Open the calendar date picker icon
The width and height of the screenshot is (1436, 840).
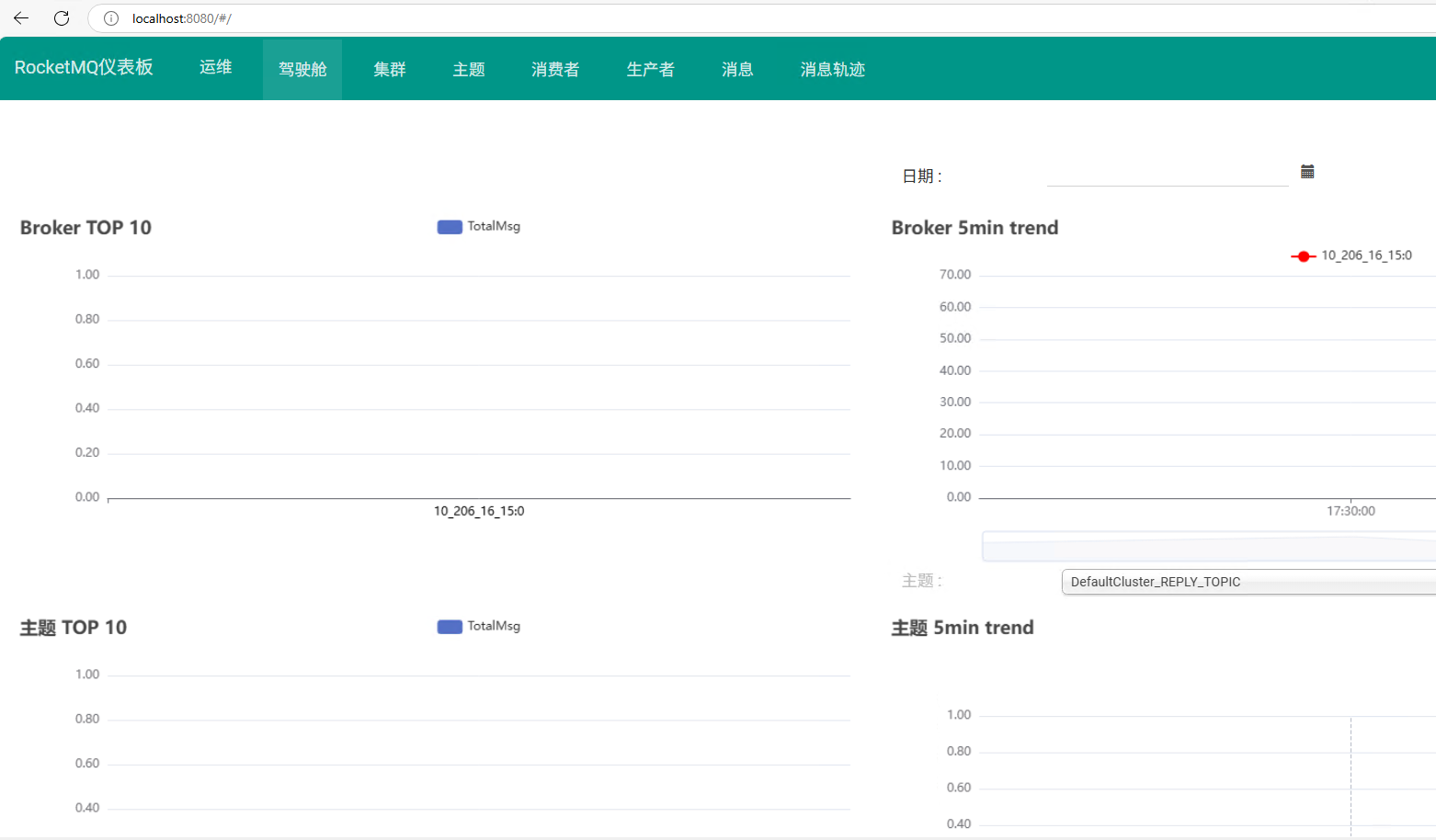[x=1307, y=172]
